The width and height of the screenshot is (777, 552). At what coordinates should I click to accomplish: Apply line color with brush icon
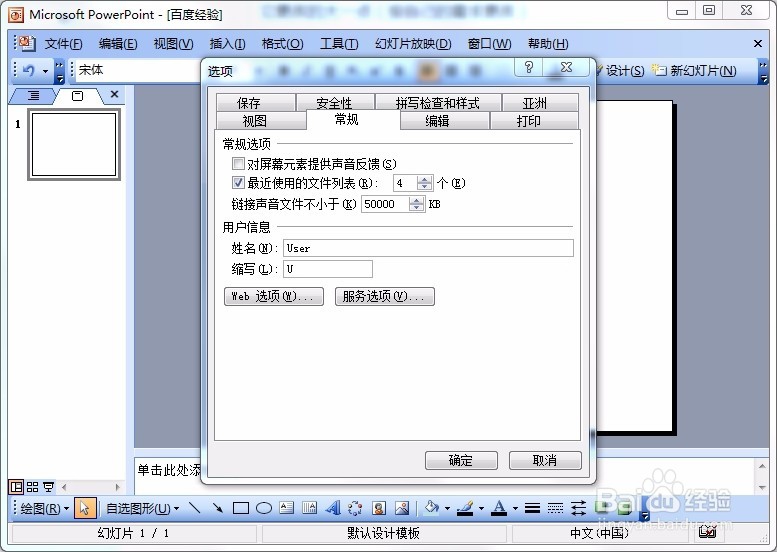pos(465,508)
